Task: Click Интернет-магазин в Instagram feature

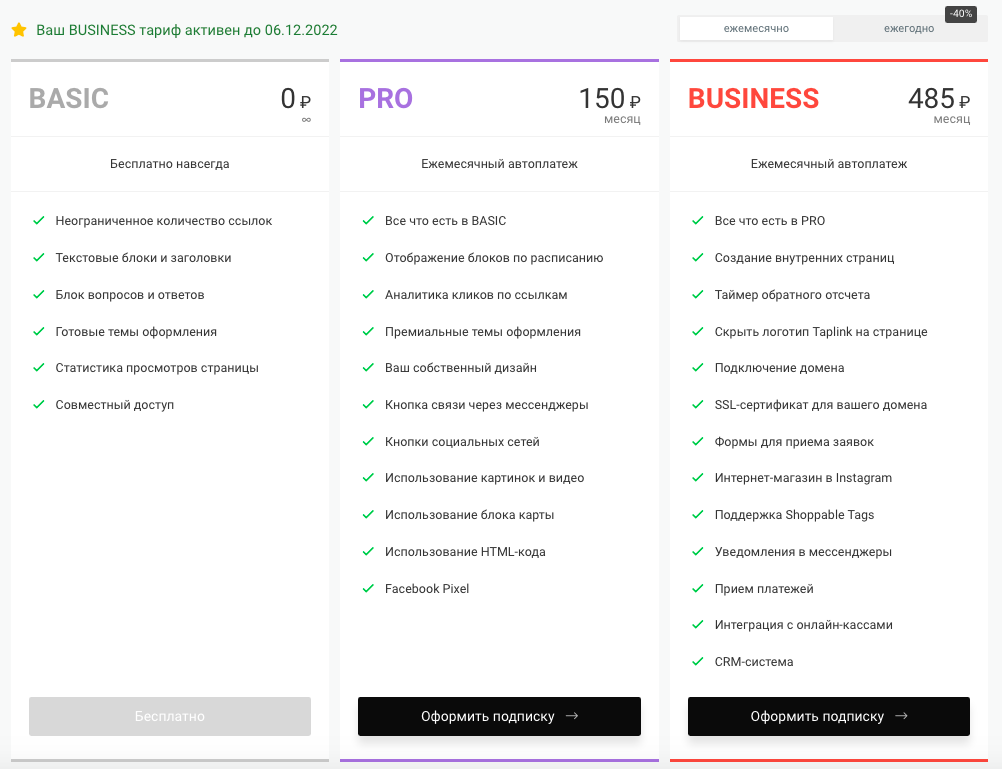Action: (803, 478)
